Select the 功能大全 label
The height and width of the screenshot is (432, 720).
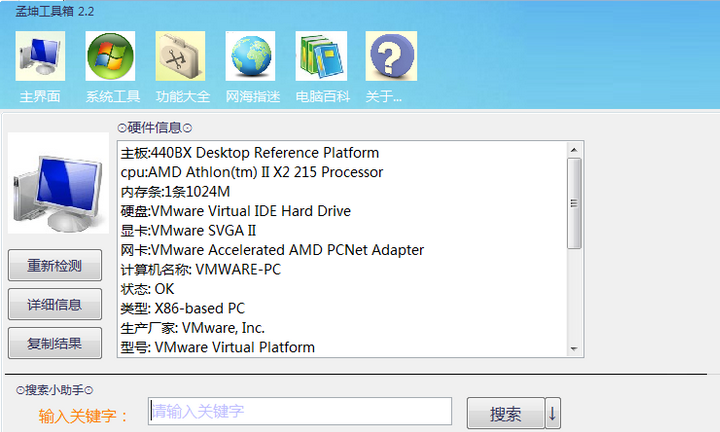(183, 96)
